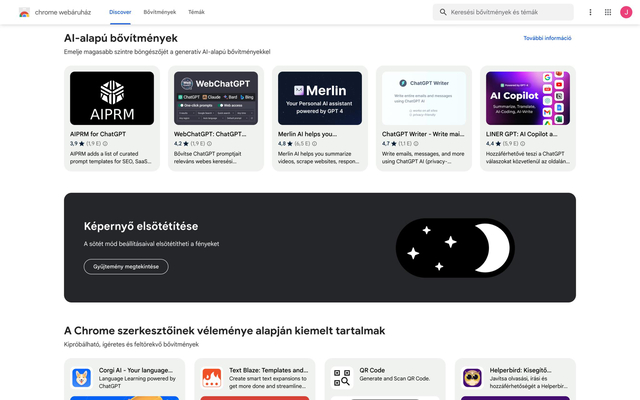Open the chrome webáruház title link
This screenshot has width=640, height=400.
(x=63, y=12)
